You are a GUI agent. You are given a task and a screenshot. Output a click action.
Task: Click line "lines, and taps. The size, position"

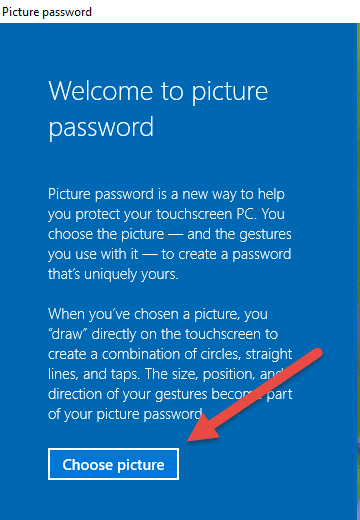(166, 374)
